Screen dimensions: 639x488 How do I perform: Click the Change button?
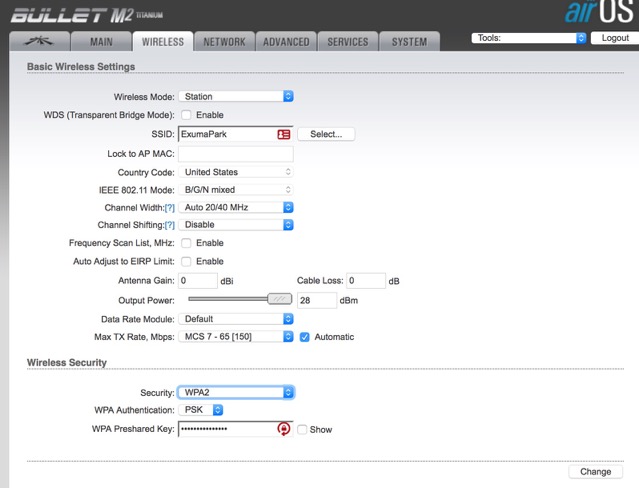[595, 471]
